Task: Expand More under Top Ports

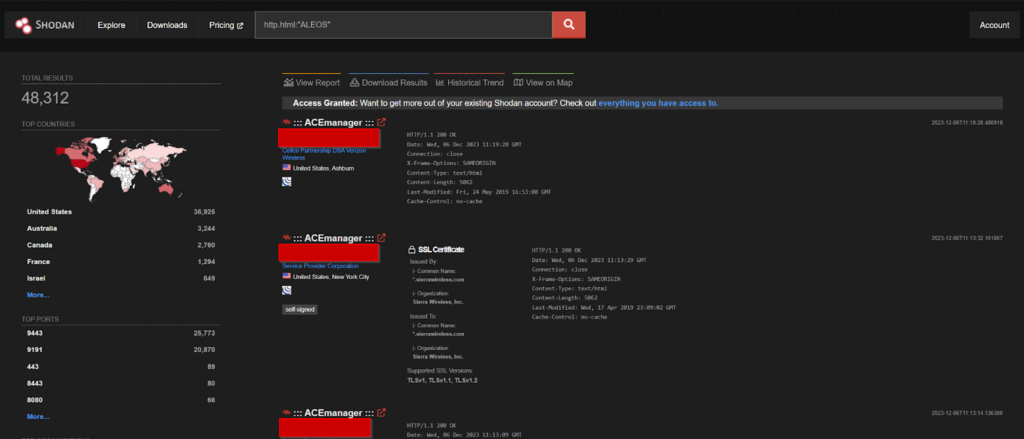Action: [x=38, y=416]
